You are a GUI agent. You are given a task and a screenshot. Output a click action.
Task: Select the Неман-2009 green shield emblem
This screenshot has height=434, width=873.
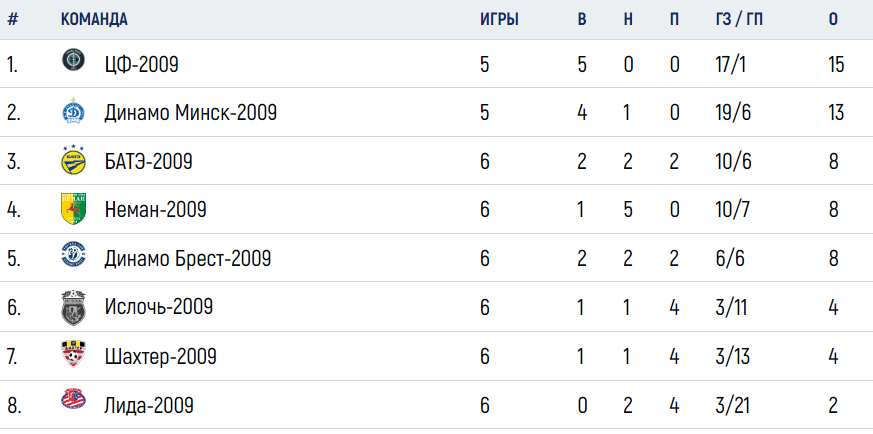(x=73, y=209)
